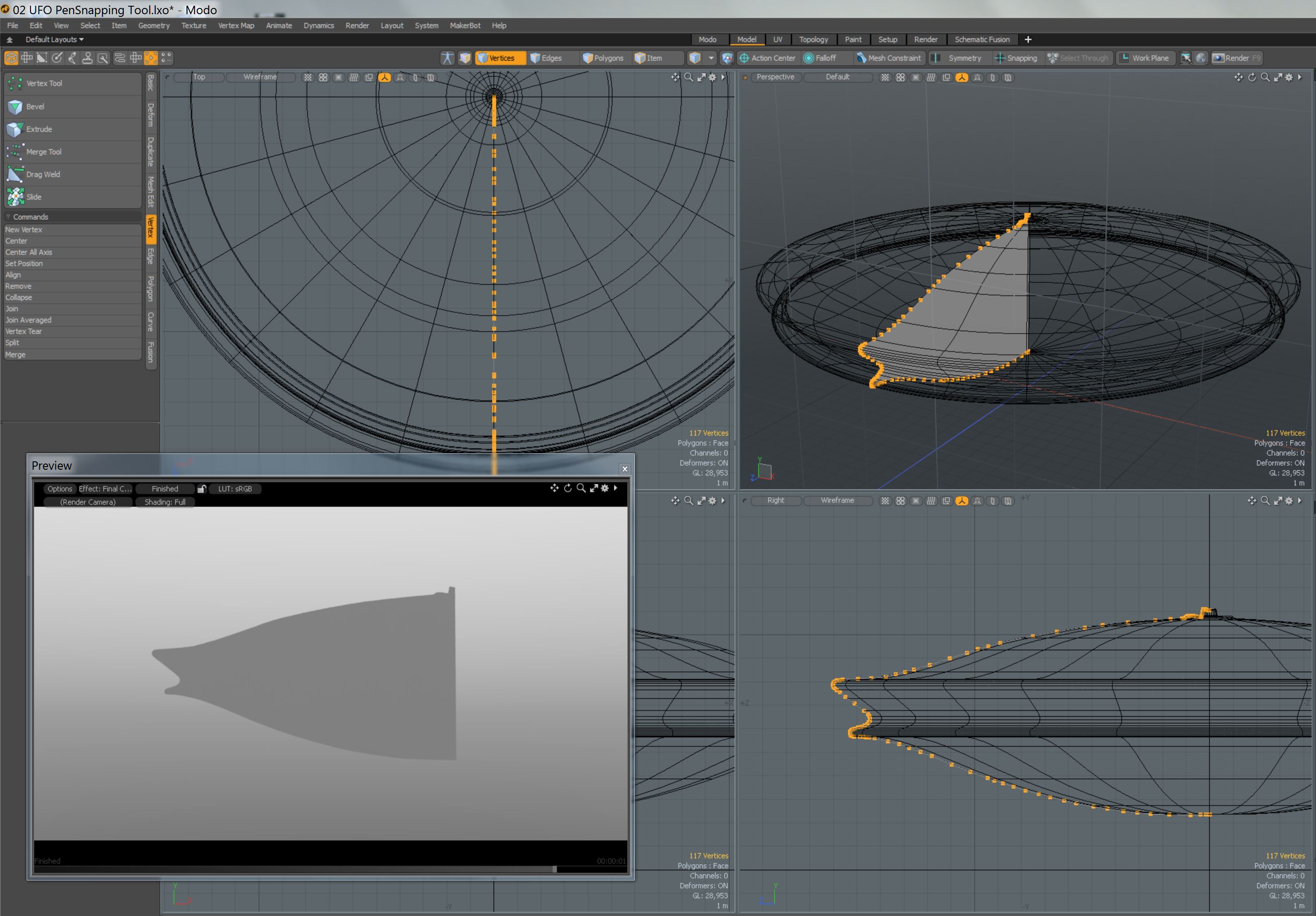Image resolution: width=1316 pixels, height=916 pixels.
Task: Open Default Layouts dropdown
Action: click(55, 39)
